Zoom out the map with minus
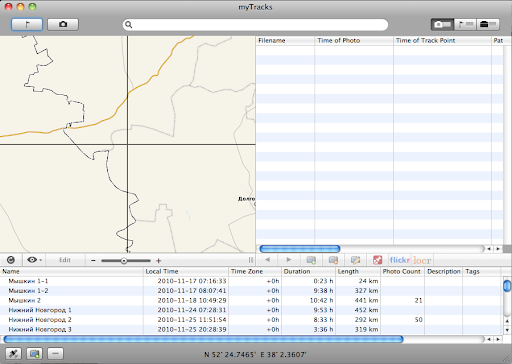The height and width of the screenshot is (364, 512). pyautogui.click(x=93, y=261)
